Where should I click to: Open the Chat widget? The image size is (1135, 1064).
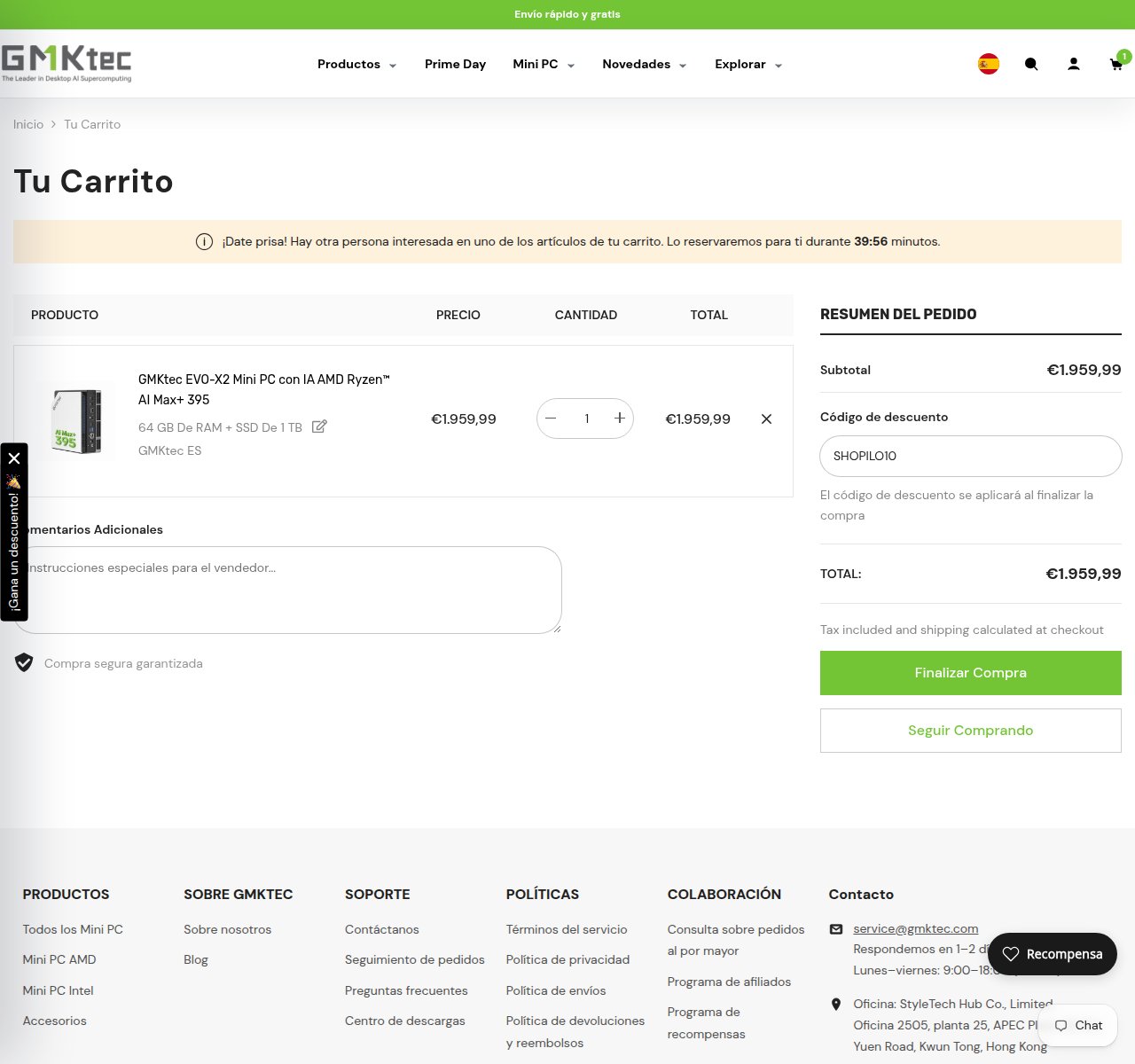click(1078, 1025)
